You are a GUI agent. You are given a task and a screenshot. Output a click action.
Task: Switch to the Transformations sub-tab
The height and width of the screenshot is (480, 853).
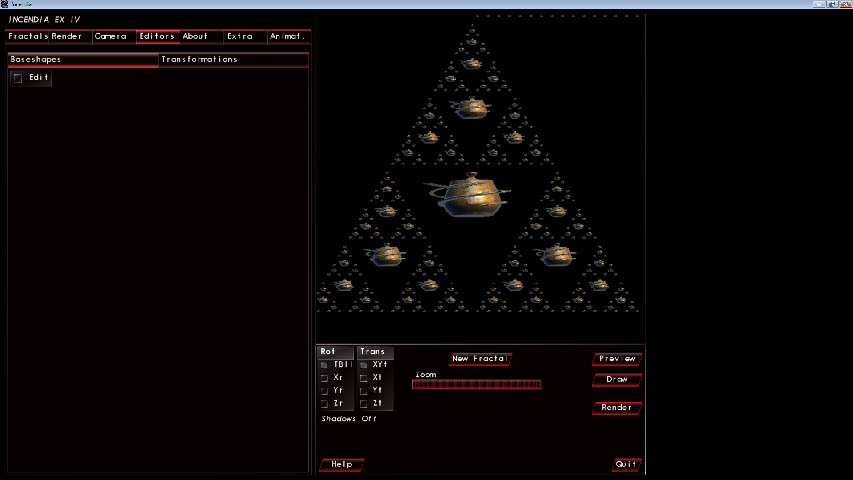pos(233,59)
